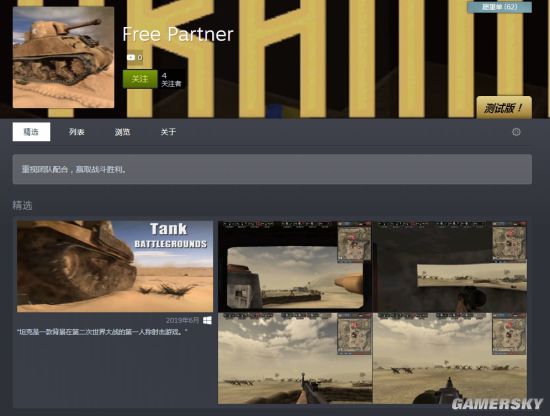Click the Free Partner developer title
The height and width of the screenshot is (416, 550).
tap(178, 34)
